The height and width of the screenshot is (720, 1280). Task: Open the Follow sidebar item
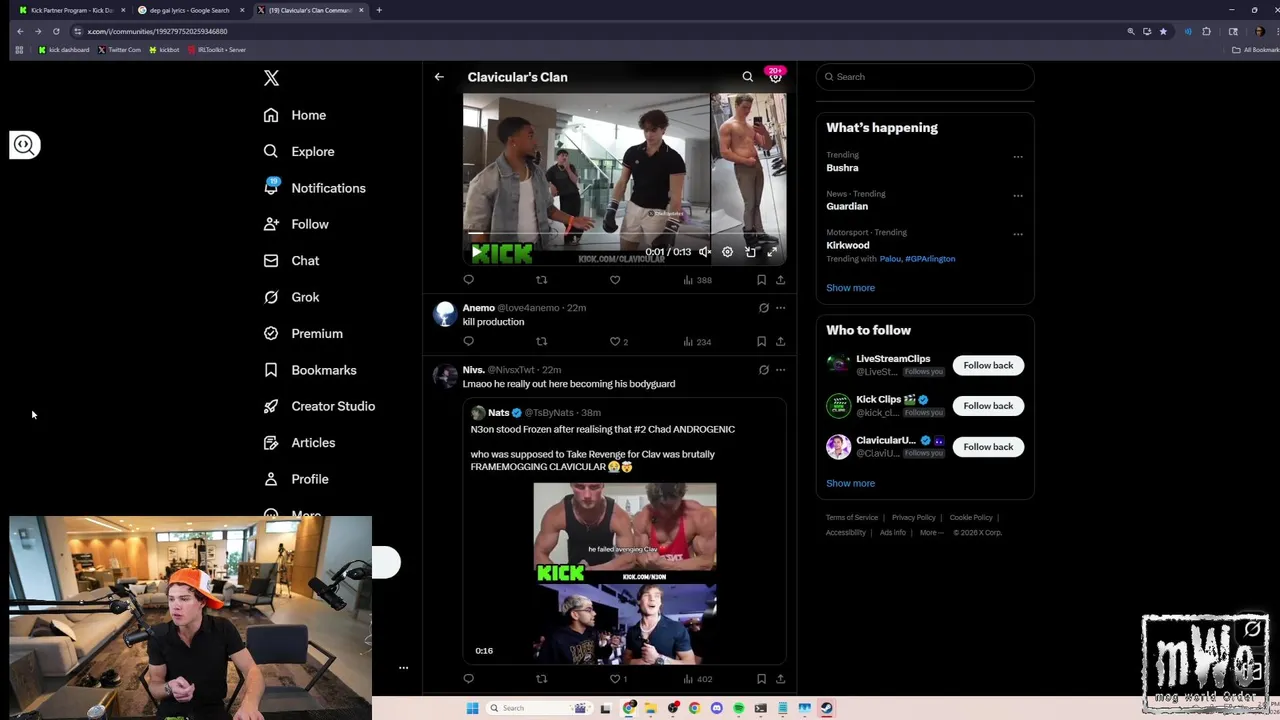(x=296, y=224)
